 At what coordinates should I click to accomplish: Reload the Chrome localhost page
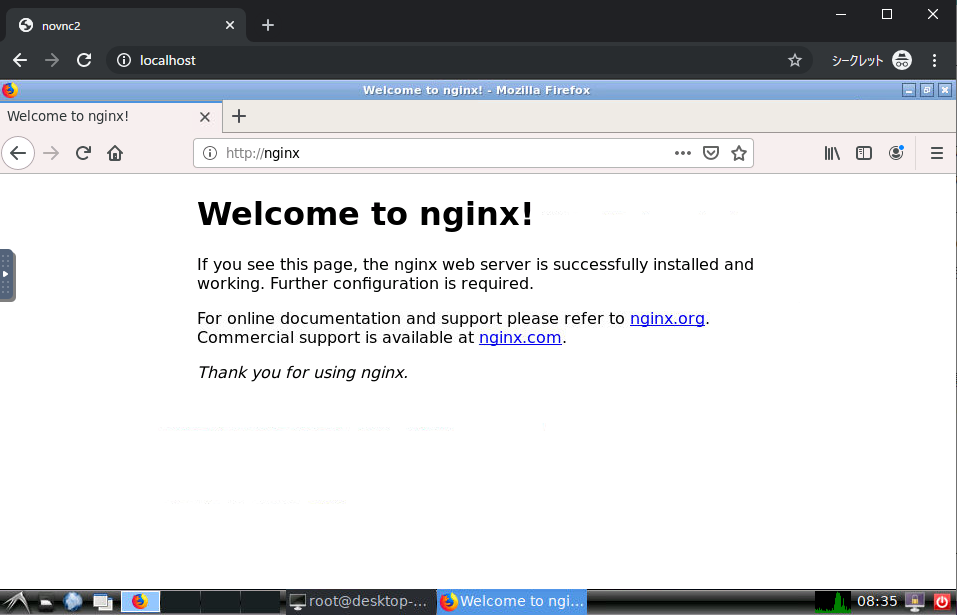tap(84, 60)
